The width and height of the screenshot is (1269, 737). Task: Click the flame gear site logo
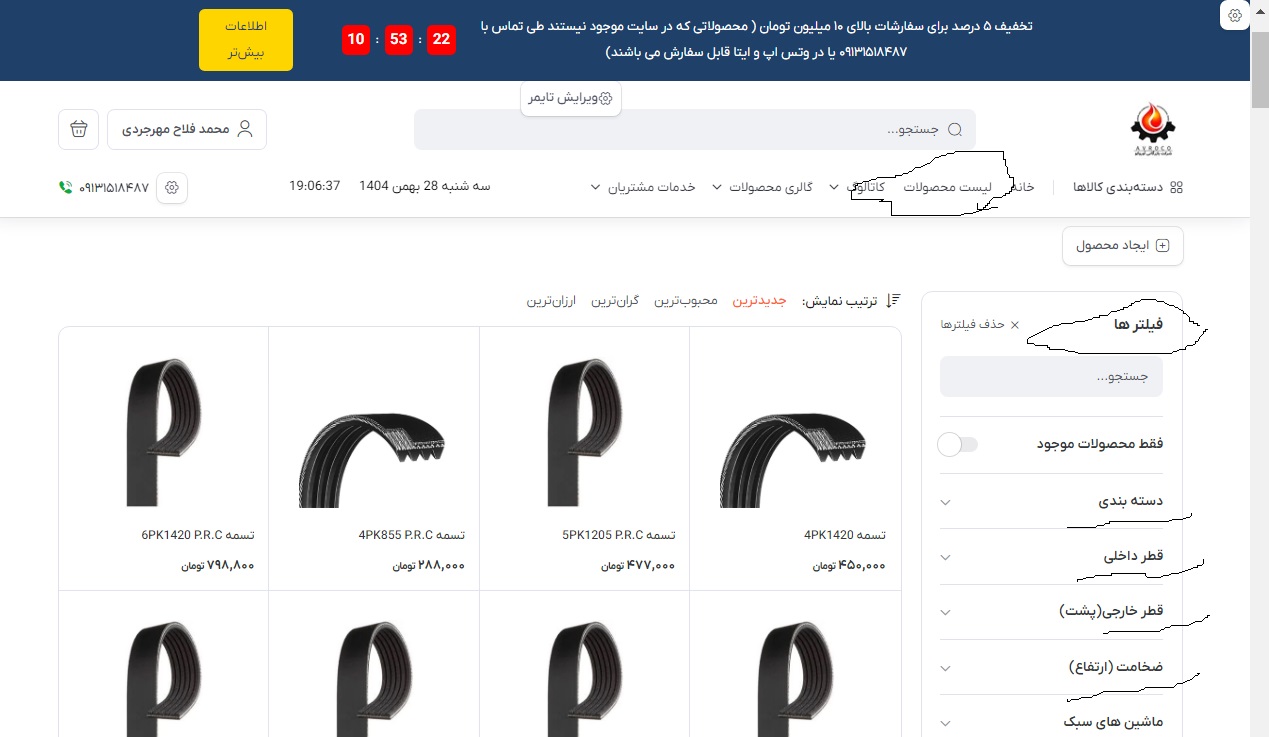point(1152,130)
